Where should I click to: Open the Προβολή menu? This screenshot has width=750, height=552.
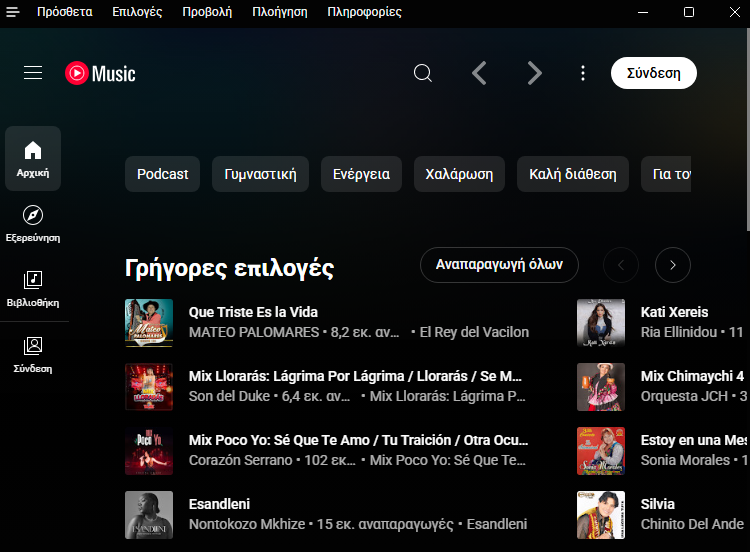point(207,12)
